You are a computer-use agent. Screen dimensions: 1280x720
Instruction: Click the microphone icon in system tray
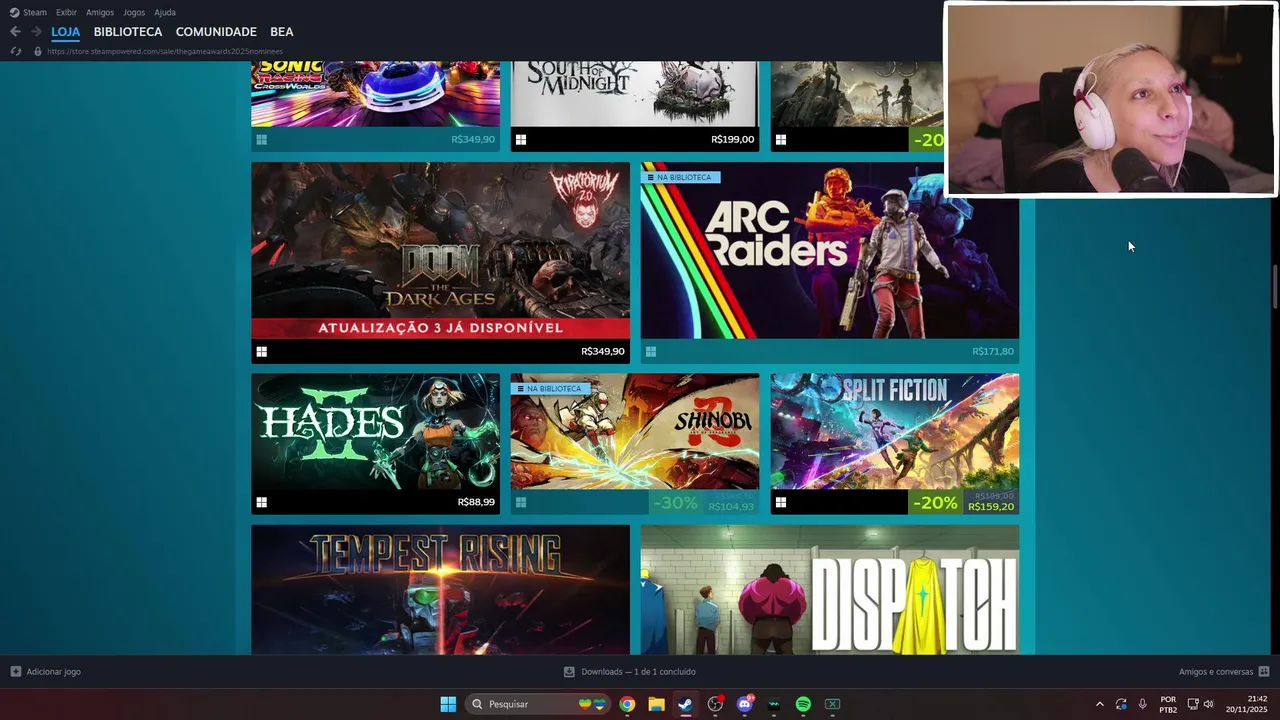click(1143, 704)
